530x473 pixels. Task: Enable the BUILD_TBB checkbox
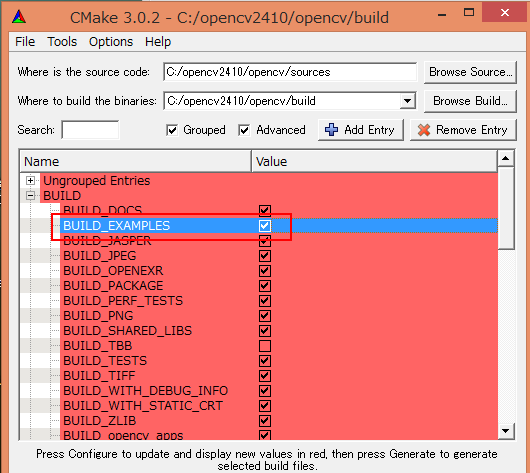265,346
